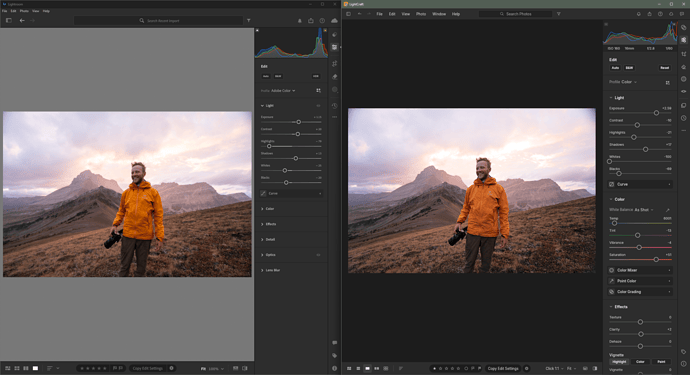Open the comments icon in Lightroom lower sidebar
690x375 pixels.
pyautogui.click(x=334, y=342)
